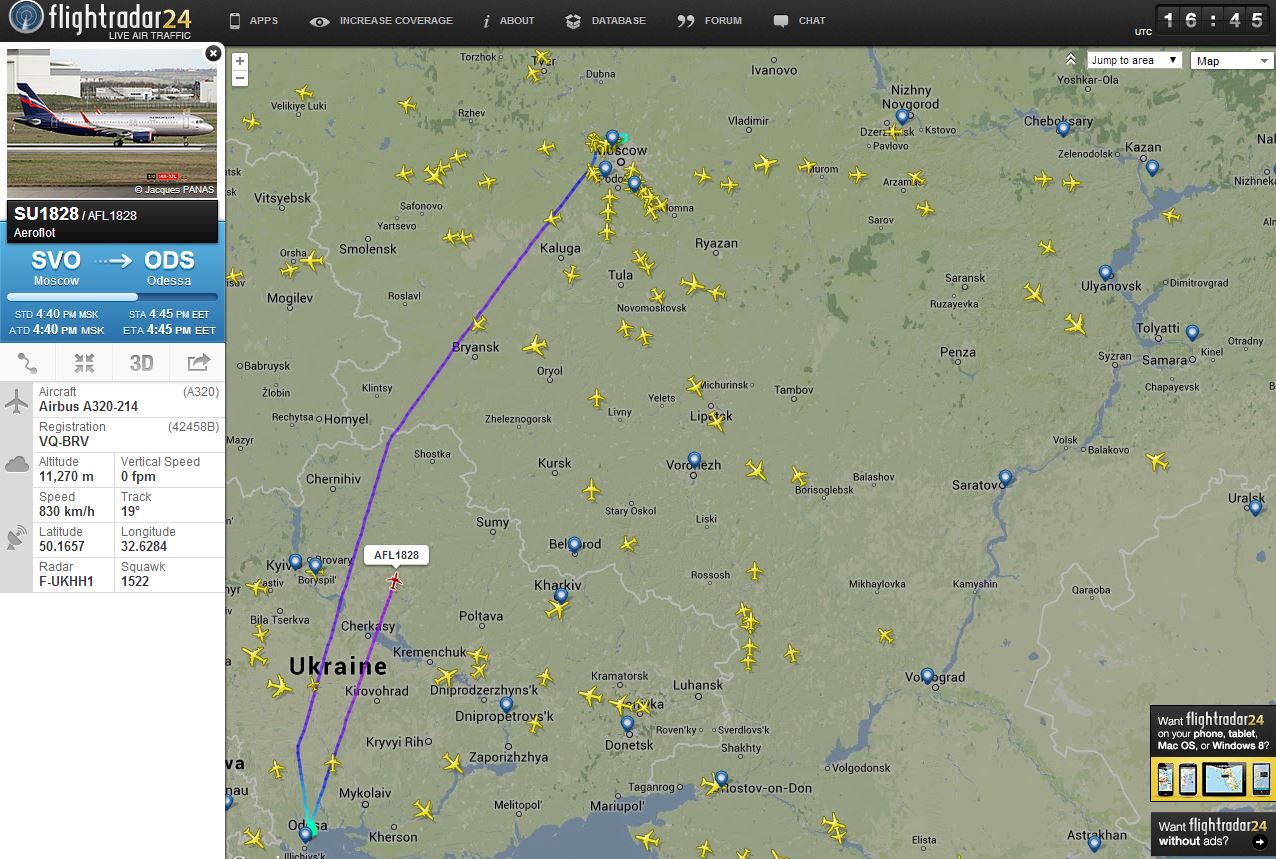
Task: Open the APPS menu item
Action: click(253, 20)
